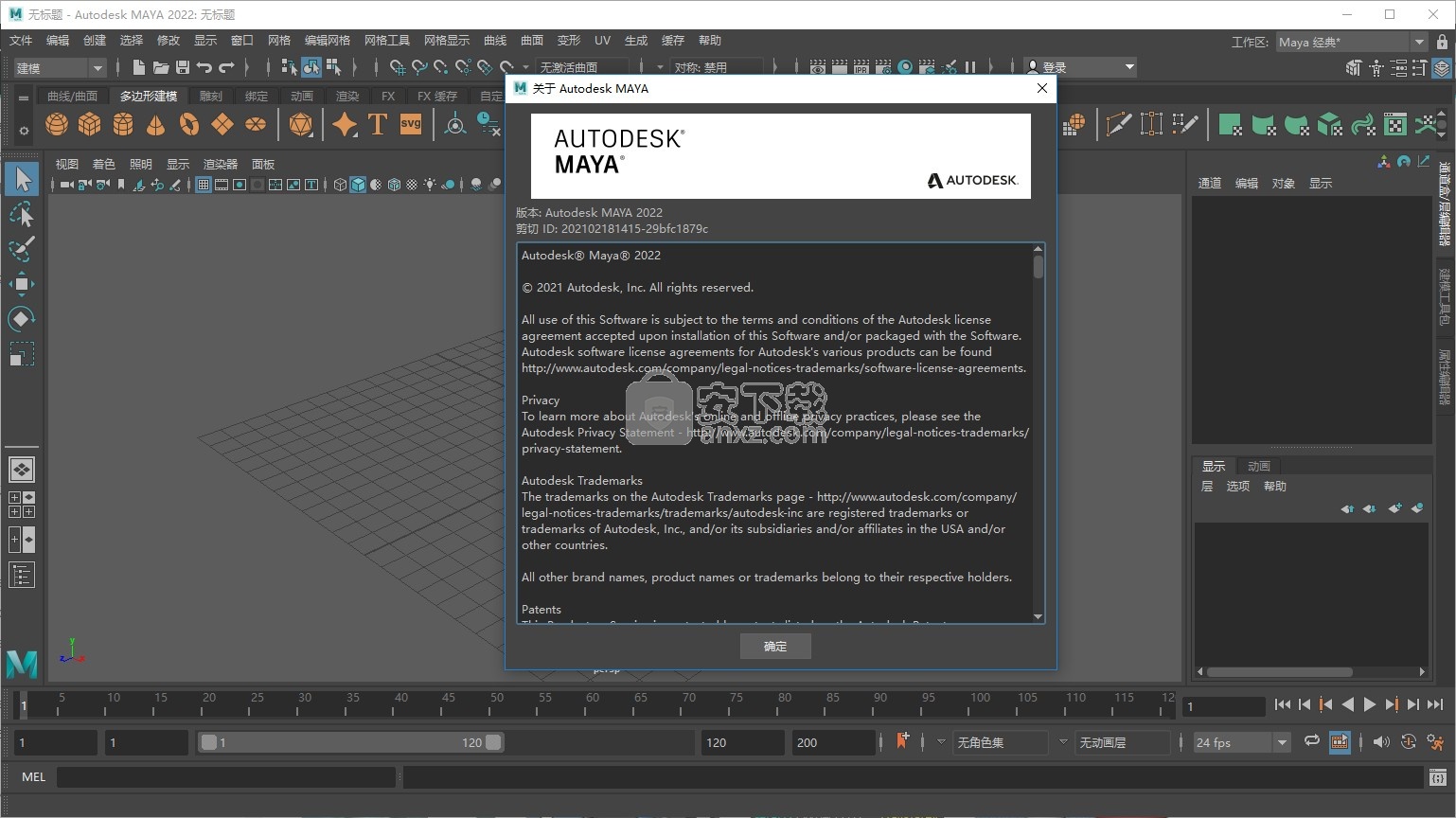Toggle snap to grid magnet
Image resolution: width=1456 pixels, height=818 pixels.
coord(398,67)
